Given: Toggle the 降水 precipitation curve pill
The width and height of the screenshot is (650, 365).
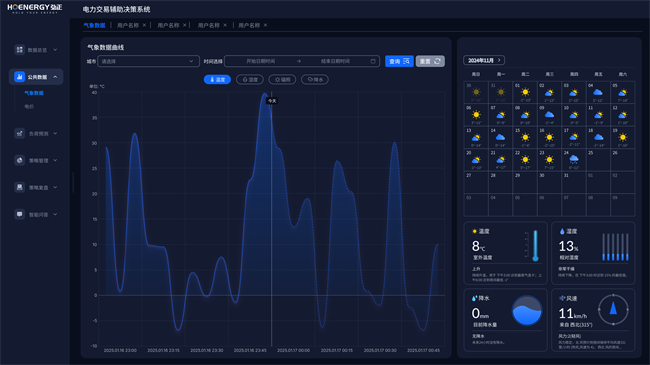Looking at the screenshot, I should click(315, 79).
